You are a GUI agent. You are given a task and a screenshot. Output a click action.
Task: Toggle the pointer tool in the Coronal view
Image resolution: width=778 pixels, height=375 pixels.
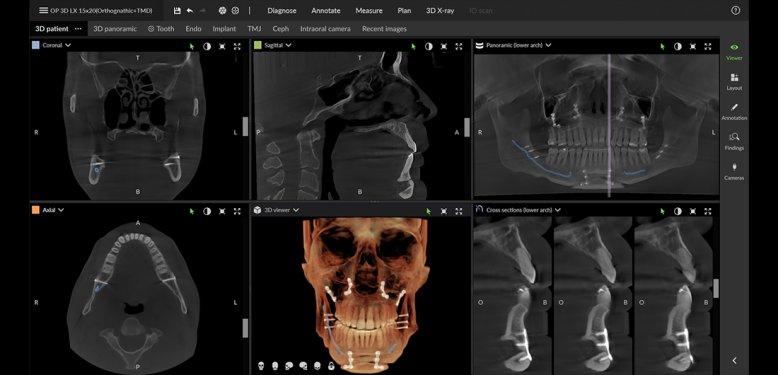(192, 46)
